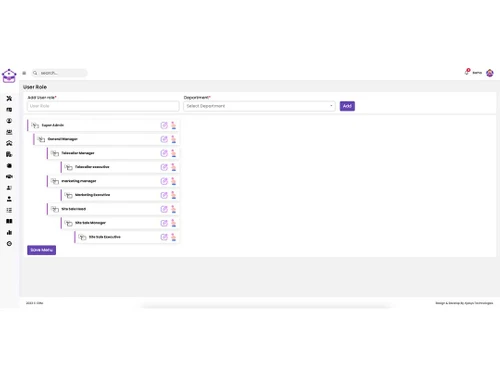Image resolution: width=500 pixels, height=375 pixels.
Task: Focus the User Role input field
Action: [x=103, y=106]
